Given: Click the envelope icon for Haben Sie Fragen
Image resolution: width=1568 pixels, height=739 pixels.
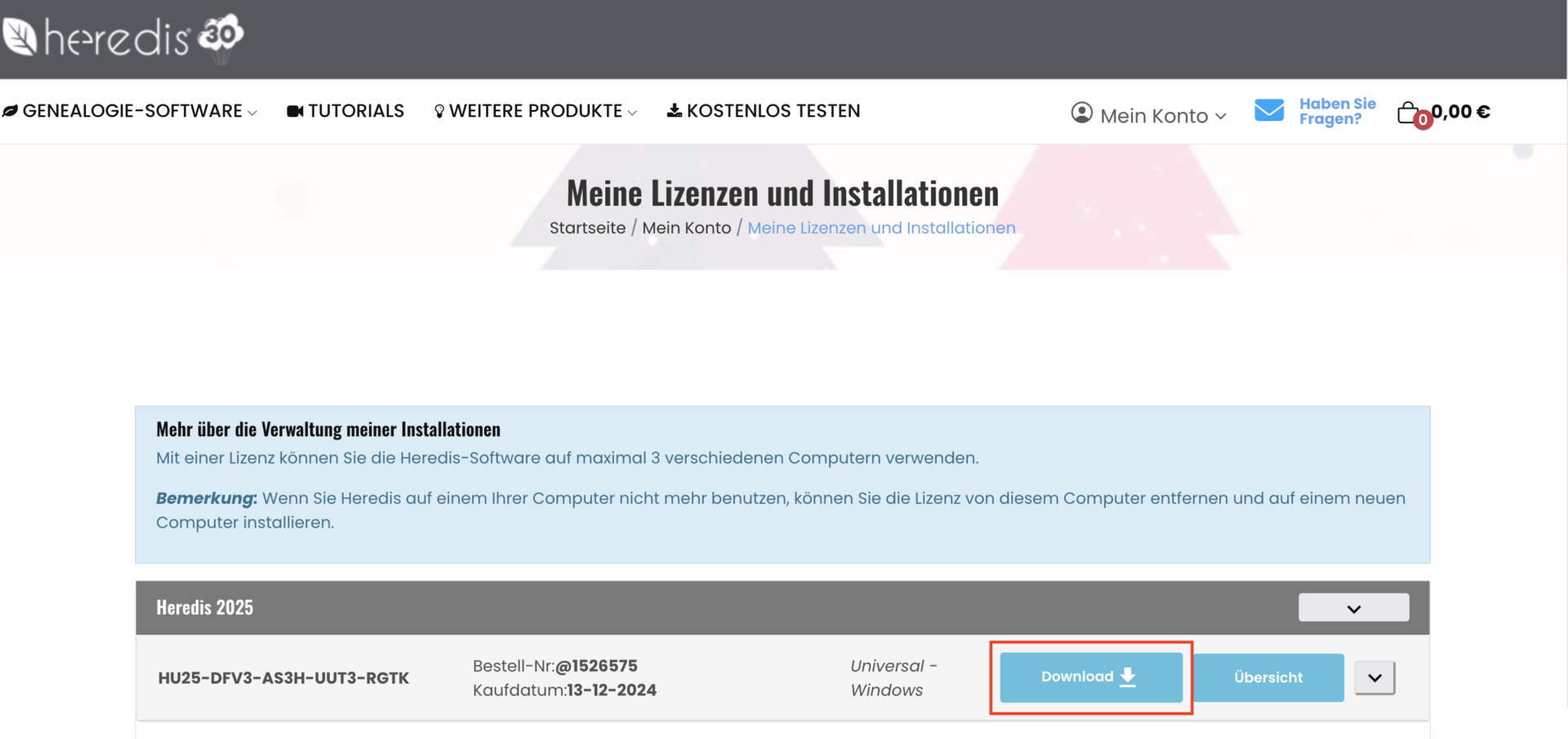Looking at the screenshot, I should coord(1269,111).
